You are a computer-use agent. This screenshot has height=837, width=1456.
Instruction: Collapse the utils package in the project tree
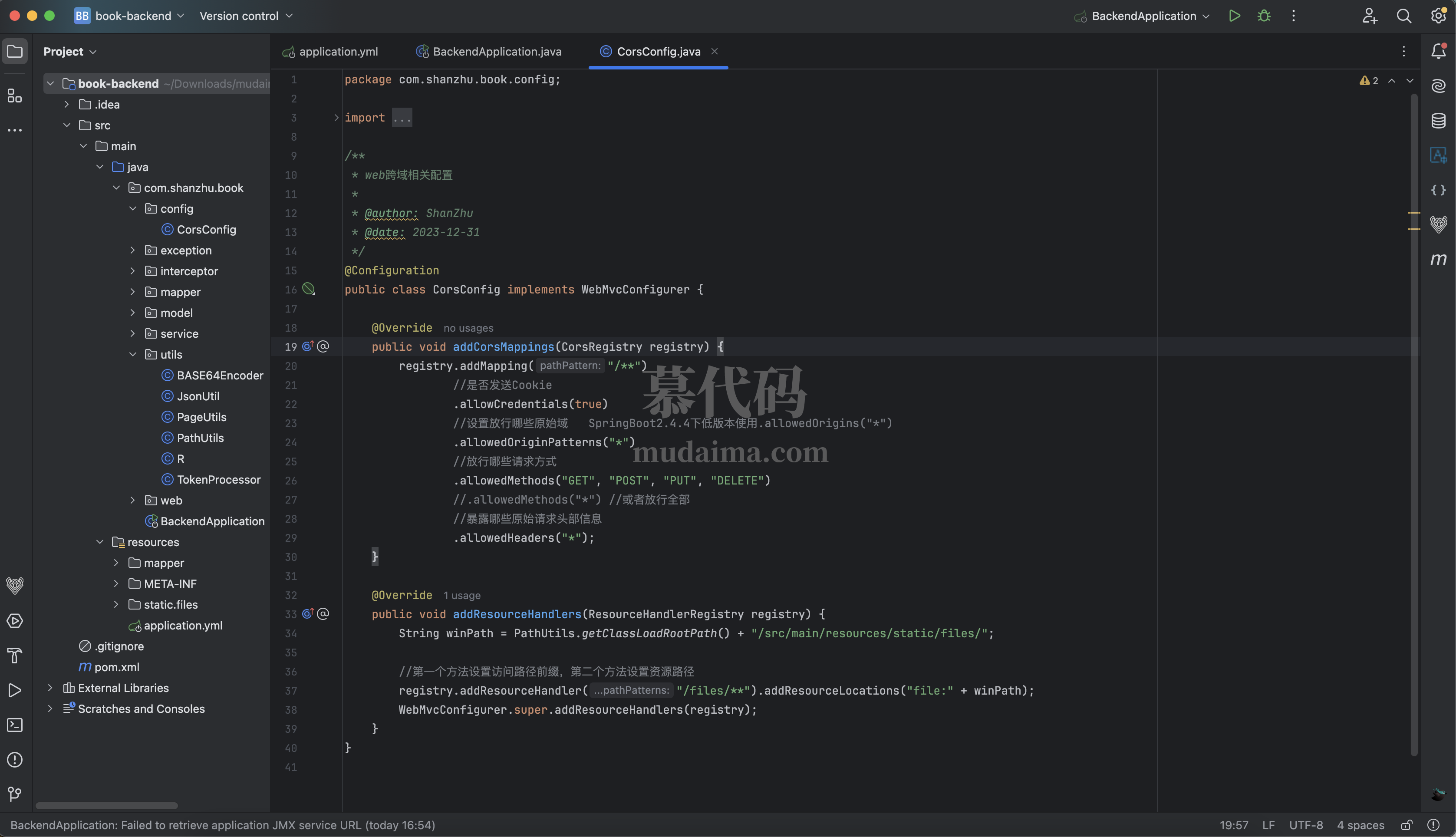(133, 354)
